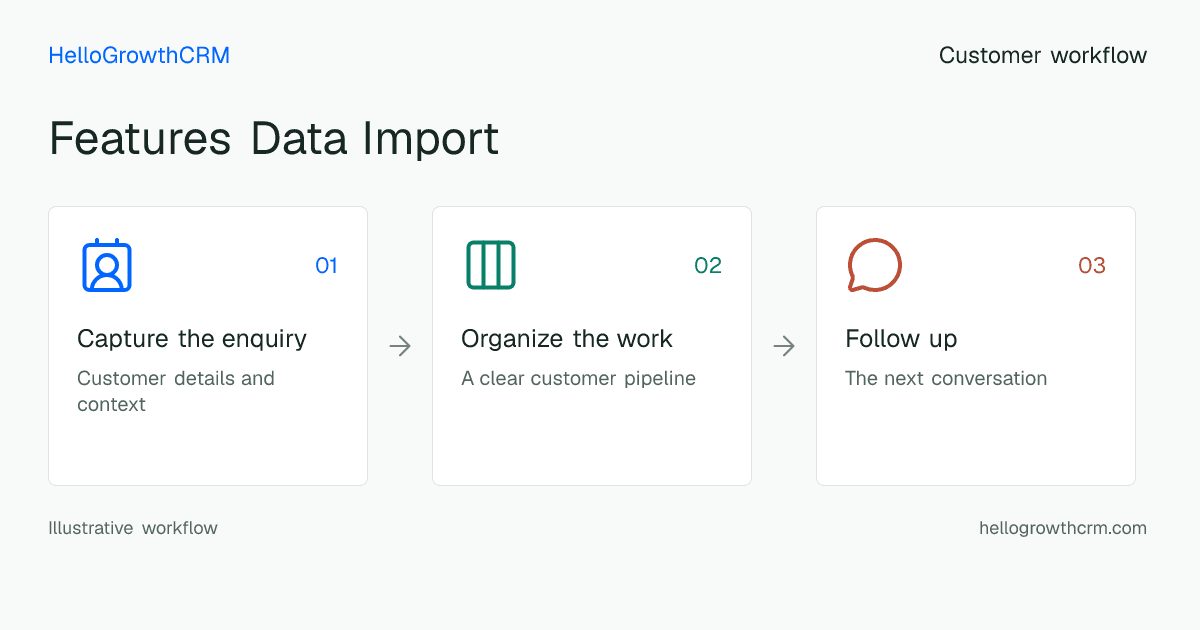Select the Features Data Import heading
Screen dimensions: 1200x630
click(274, 139)
